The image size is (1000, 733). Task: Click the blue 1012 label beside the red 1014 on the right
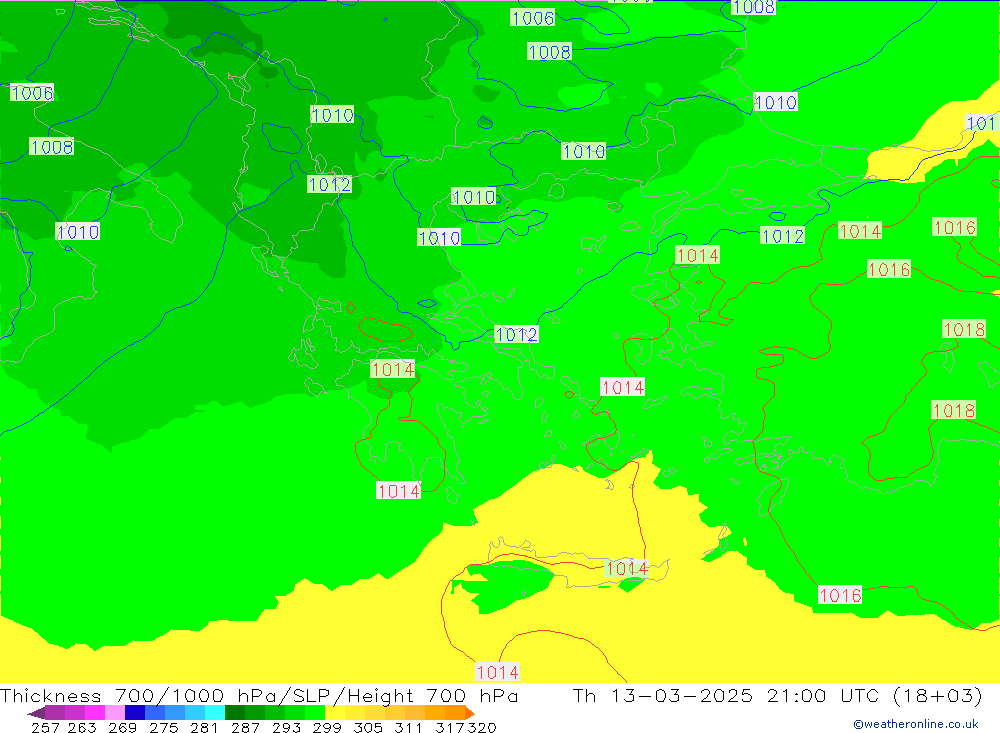click(783, 236)
